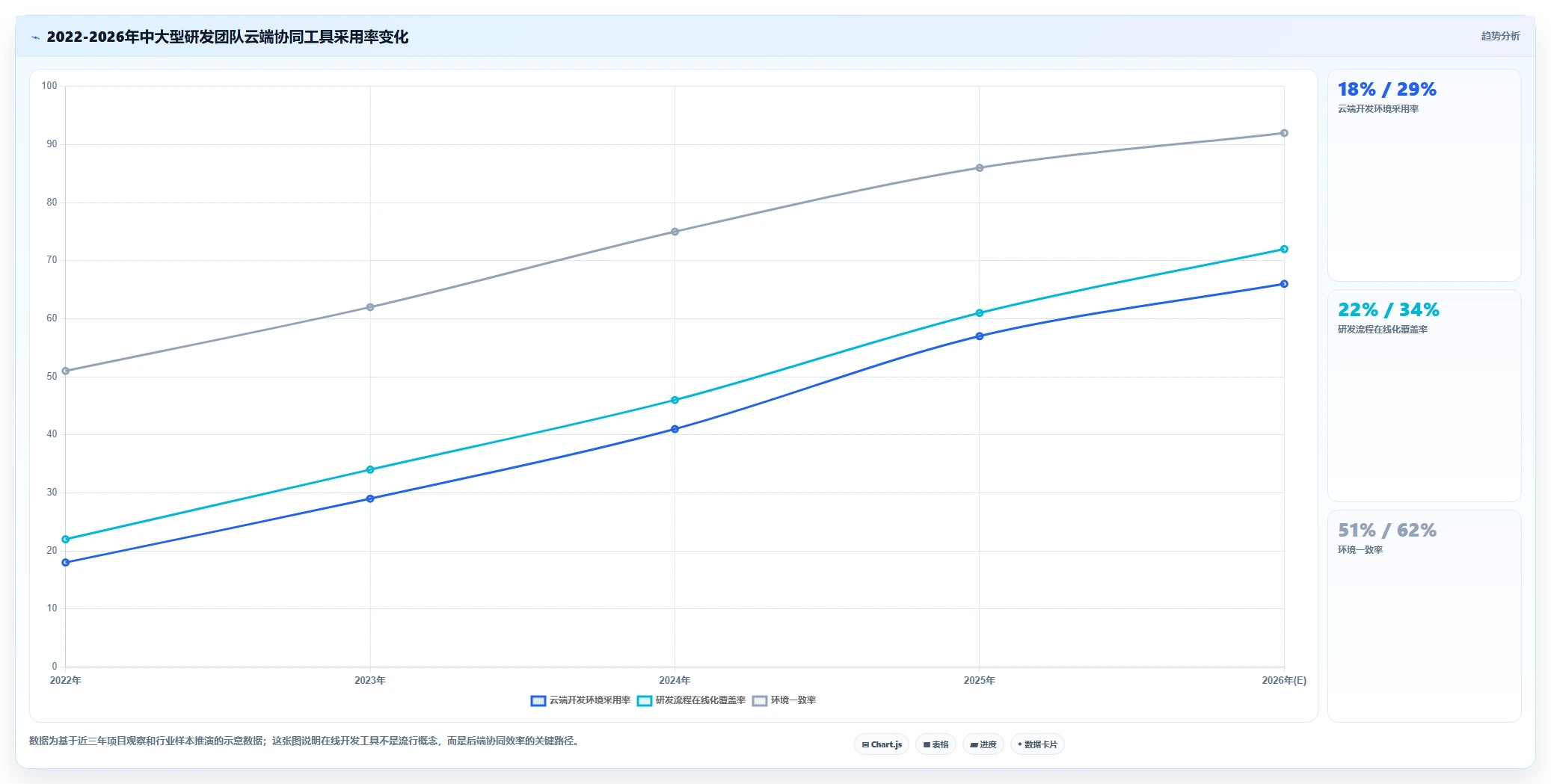The image size is (1551, 784).
Task: Click the 2024年 x-axis label
Action: [x=675, y=681]
